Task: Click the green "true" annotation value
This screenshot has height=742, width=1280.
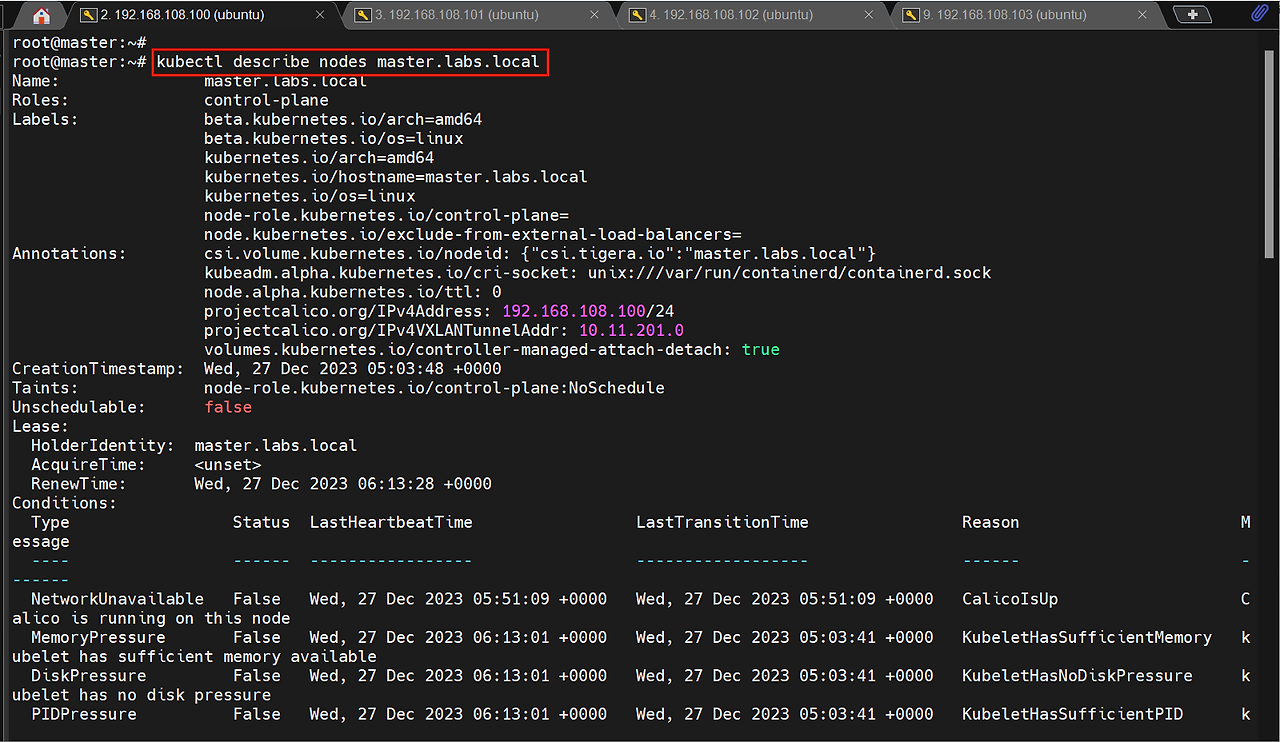Action: 760,350
